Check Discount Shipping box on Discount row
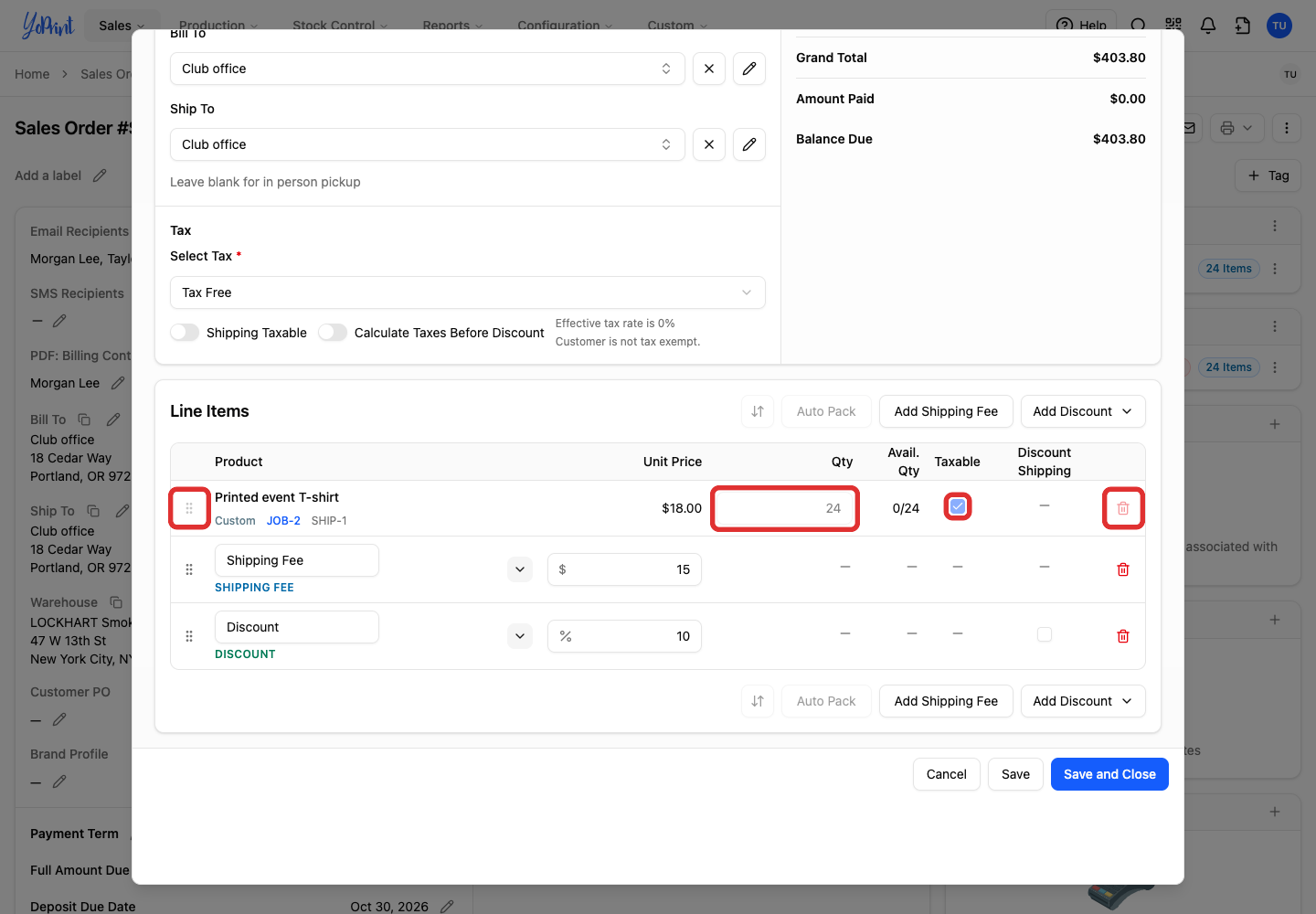The width and height of the screenshot is (1316, 914). 1045,634
